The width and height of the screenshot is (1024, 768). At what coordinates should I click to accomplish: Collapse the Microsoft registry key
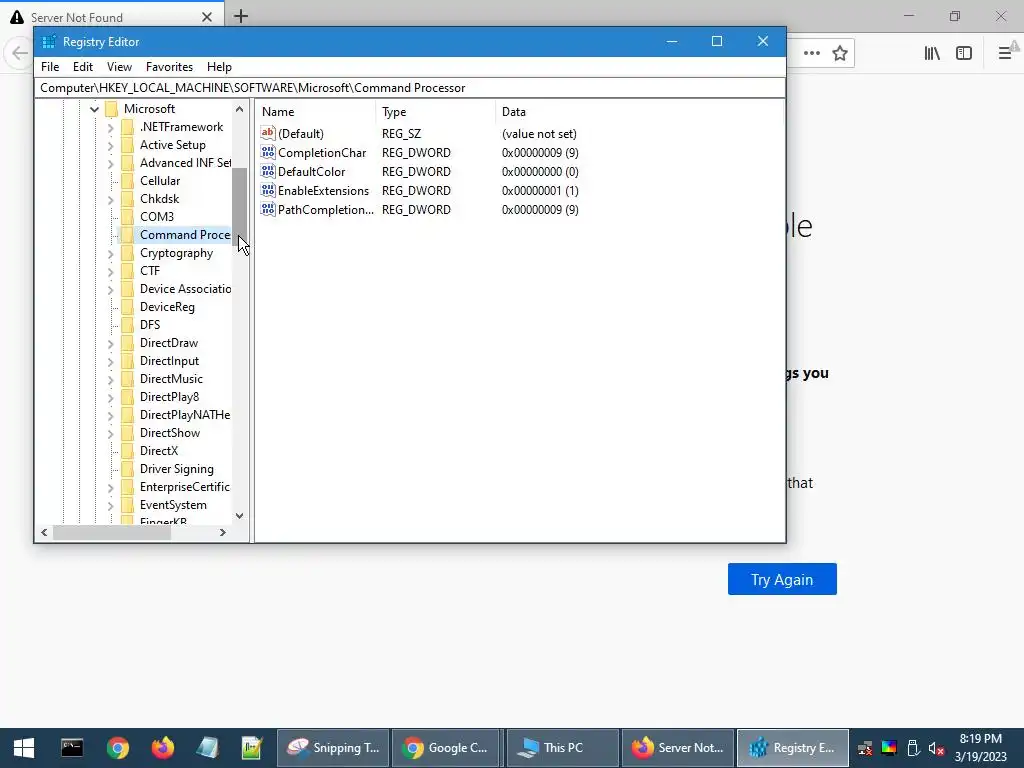coord(95,109)
